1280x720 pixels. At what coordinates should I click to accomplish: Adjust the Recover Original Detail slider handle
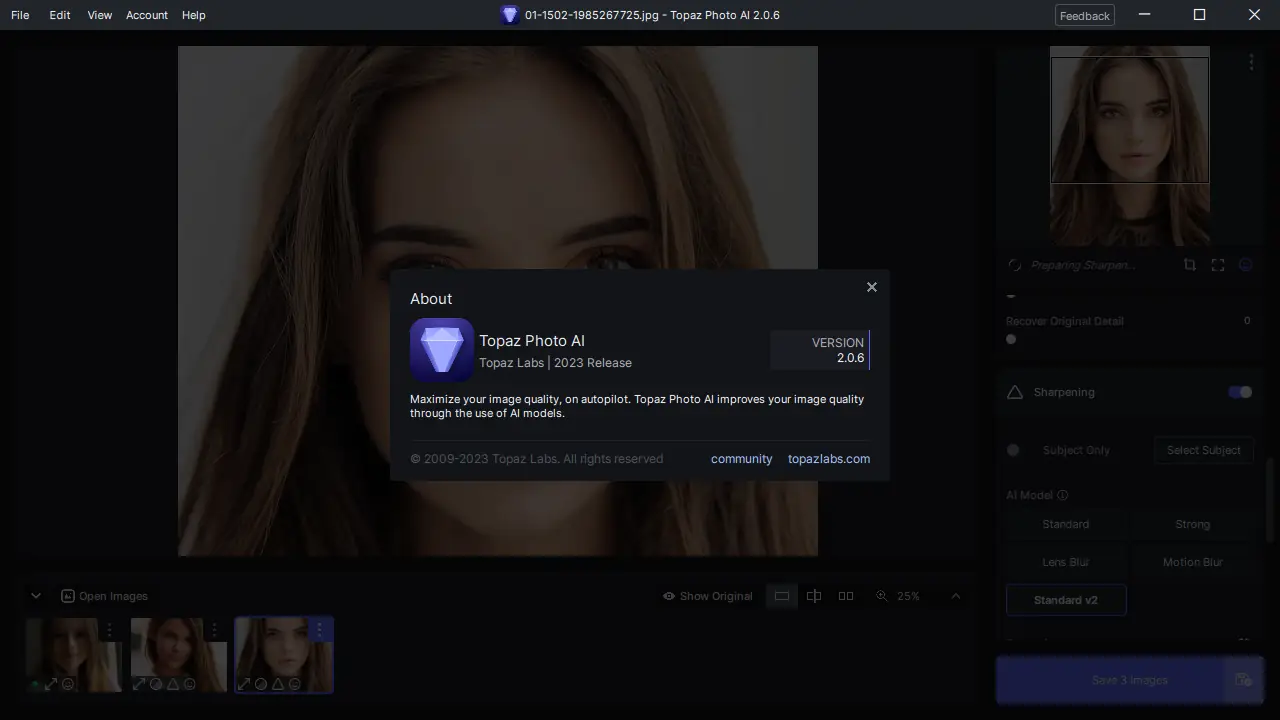tap(1011, 339)
